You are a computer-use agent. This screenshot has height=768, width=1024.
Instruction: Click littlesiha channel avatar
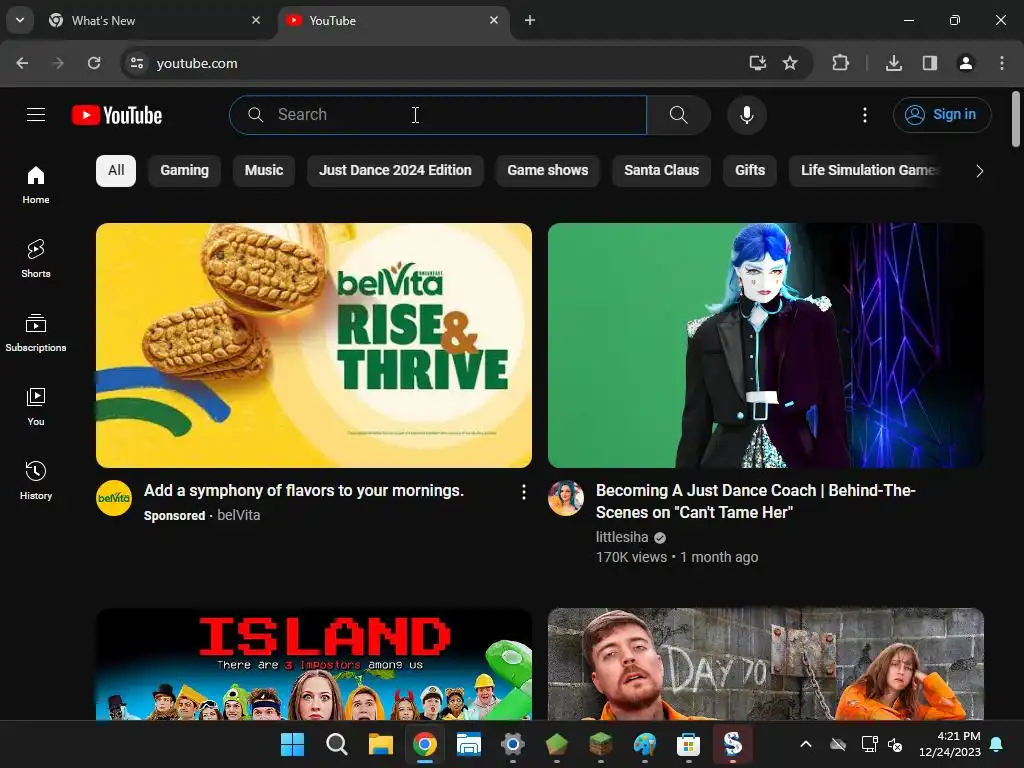coord(566,498)
